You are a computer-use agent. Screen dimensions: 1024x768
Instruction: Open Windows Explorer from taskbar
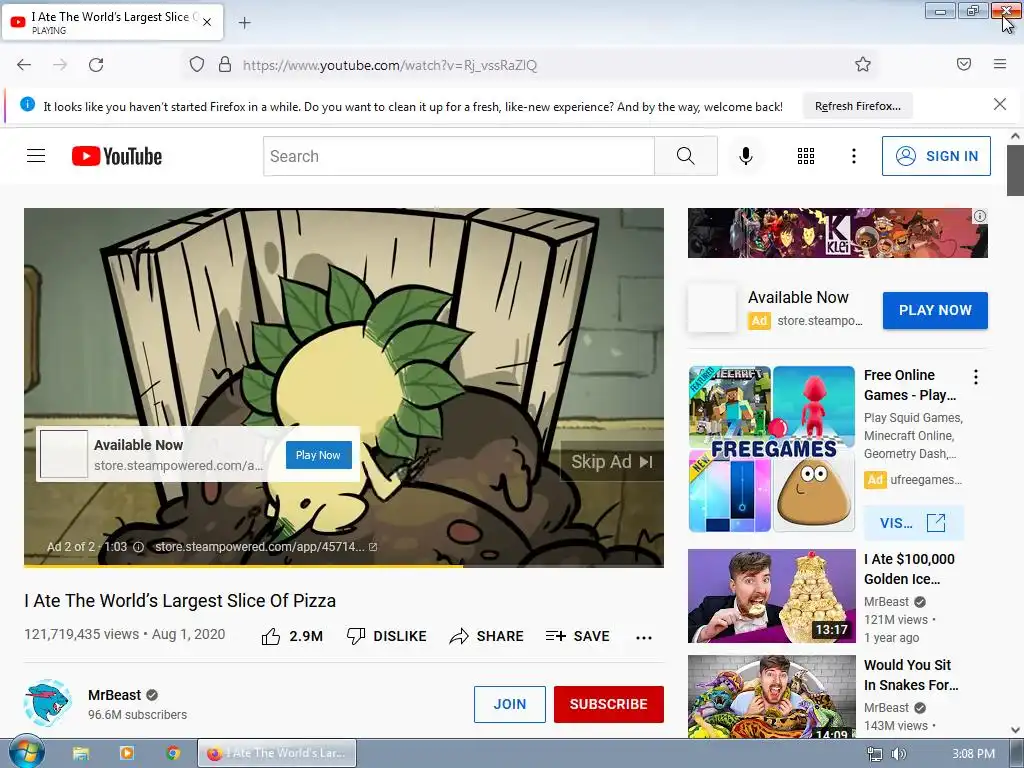[81, 754]
